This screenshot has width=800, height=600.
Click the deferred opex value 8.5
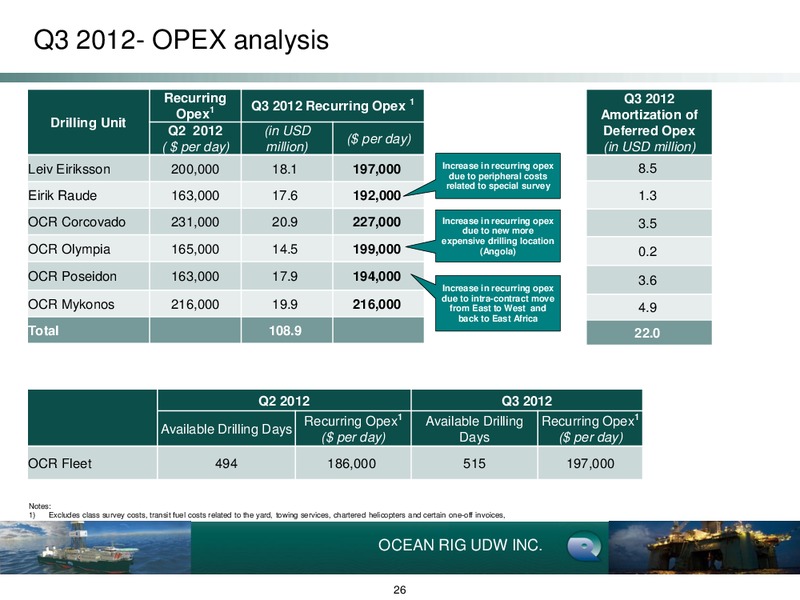pos(647,168)
